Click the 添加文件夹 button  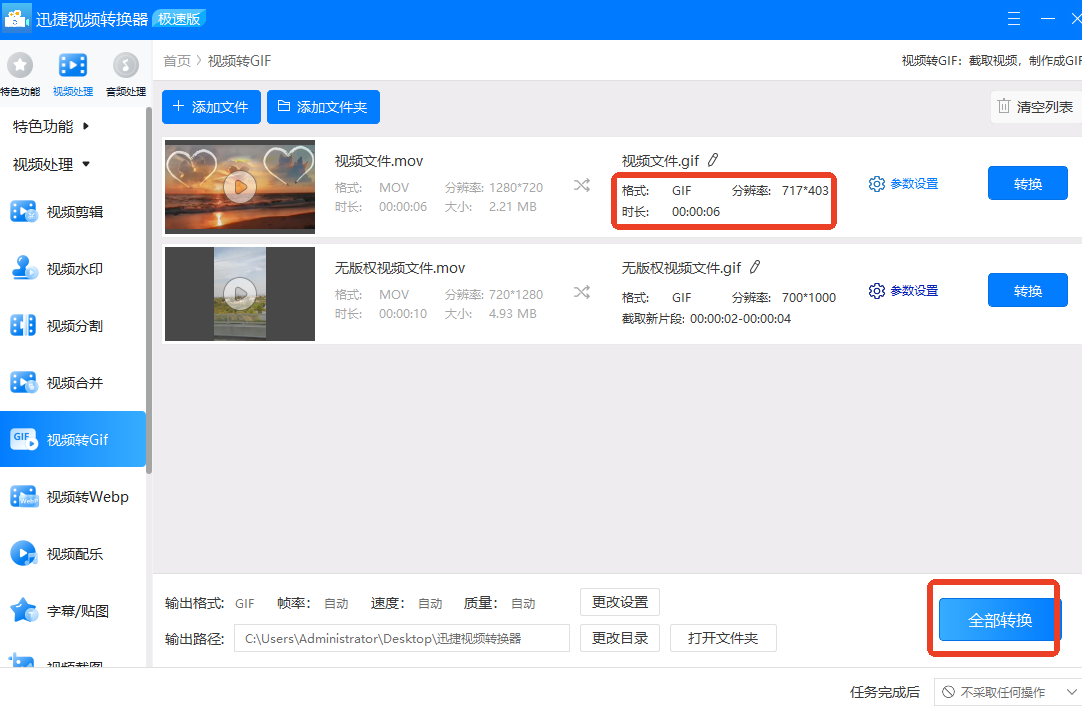pos(323,107)
